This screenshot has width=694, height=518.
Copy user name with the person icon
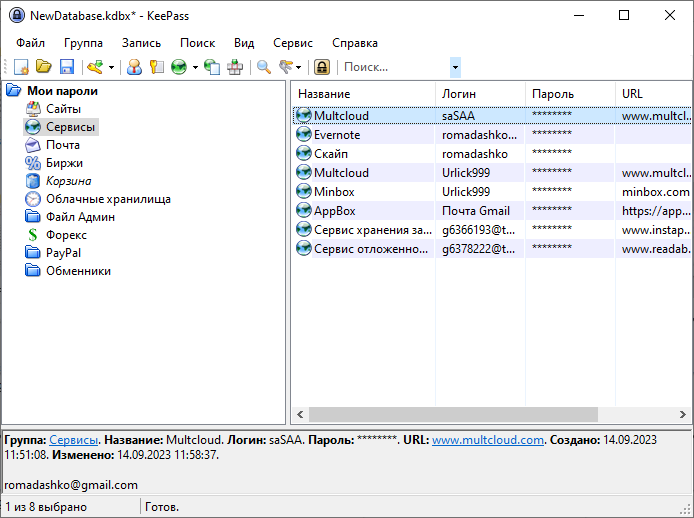click(134, 67)
